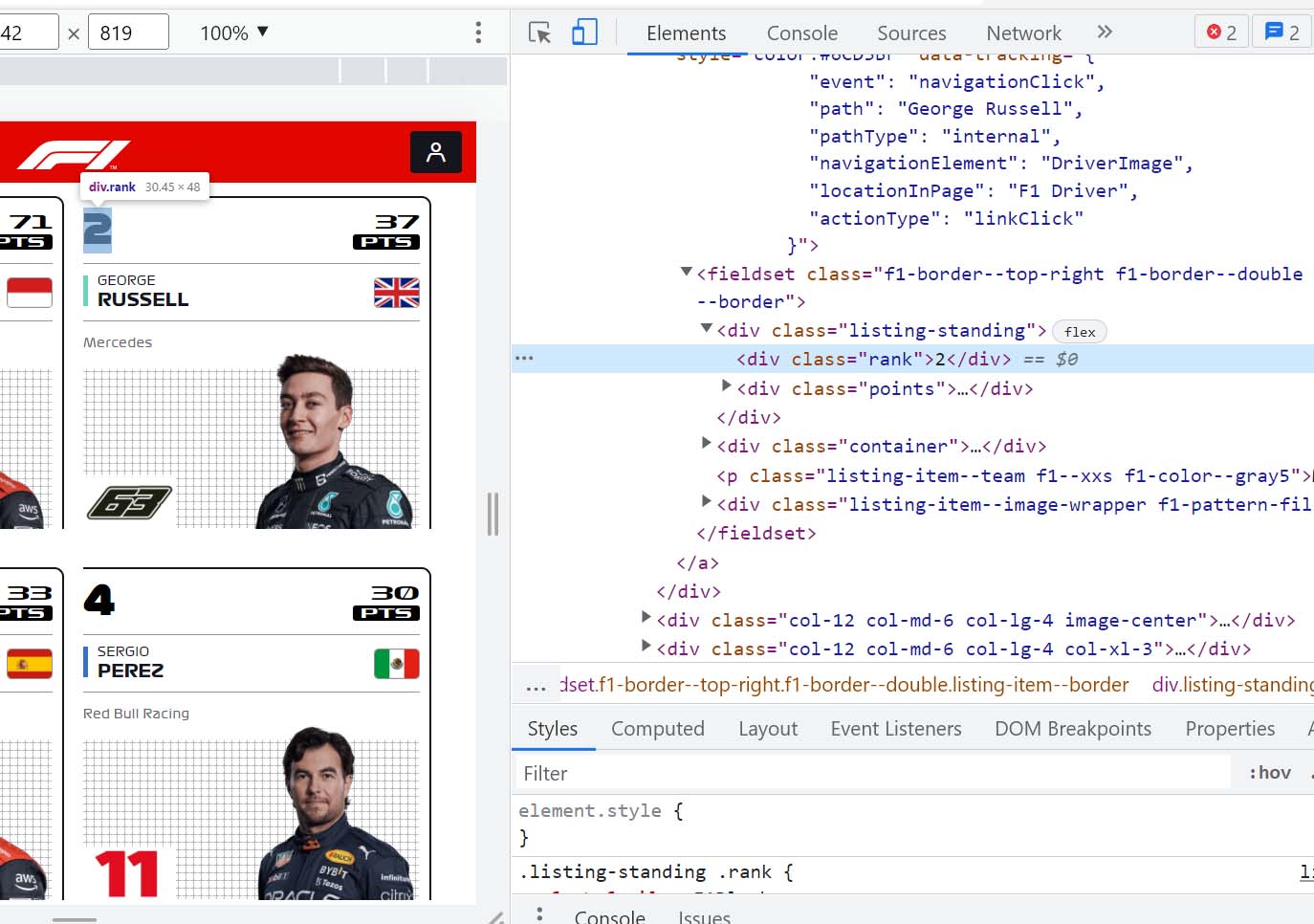Select the Layout pane tab
This screenshot has width=1314, height=924.
click(x=768, y=729)
